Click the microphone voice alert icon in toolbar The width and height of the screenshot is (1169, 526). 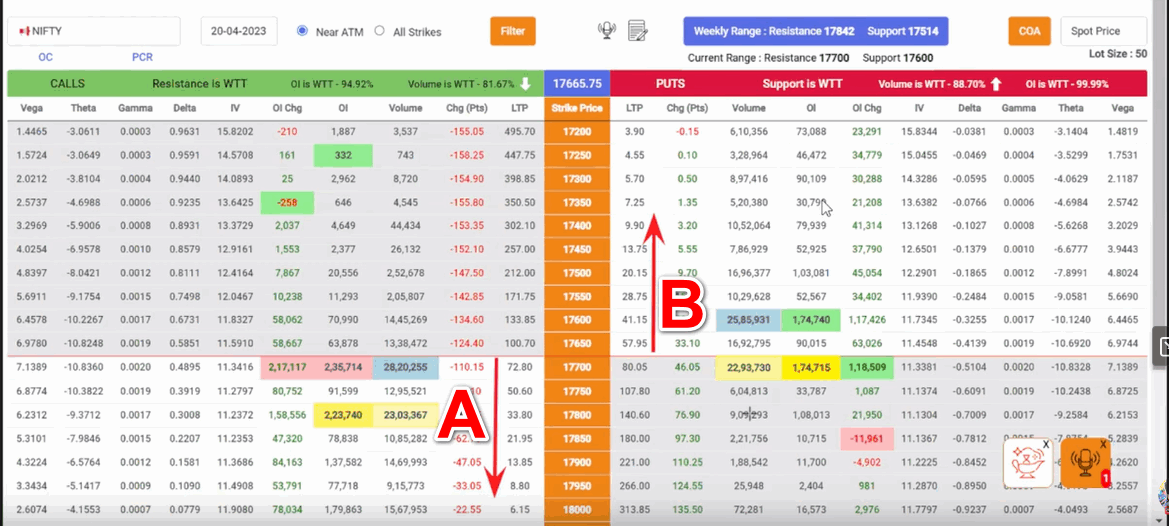coord(606,31)
